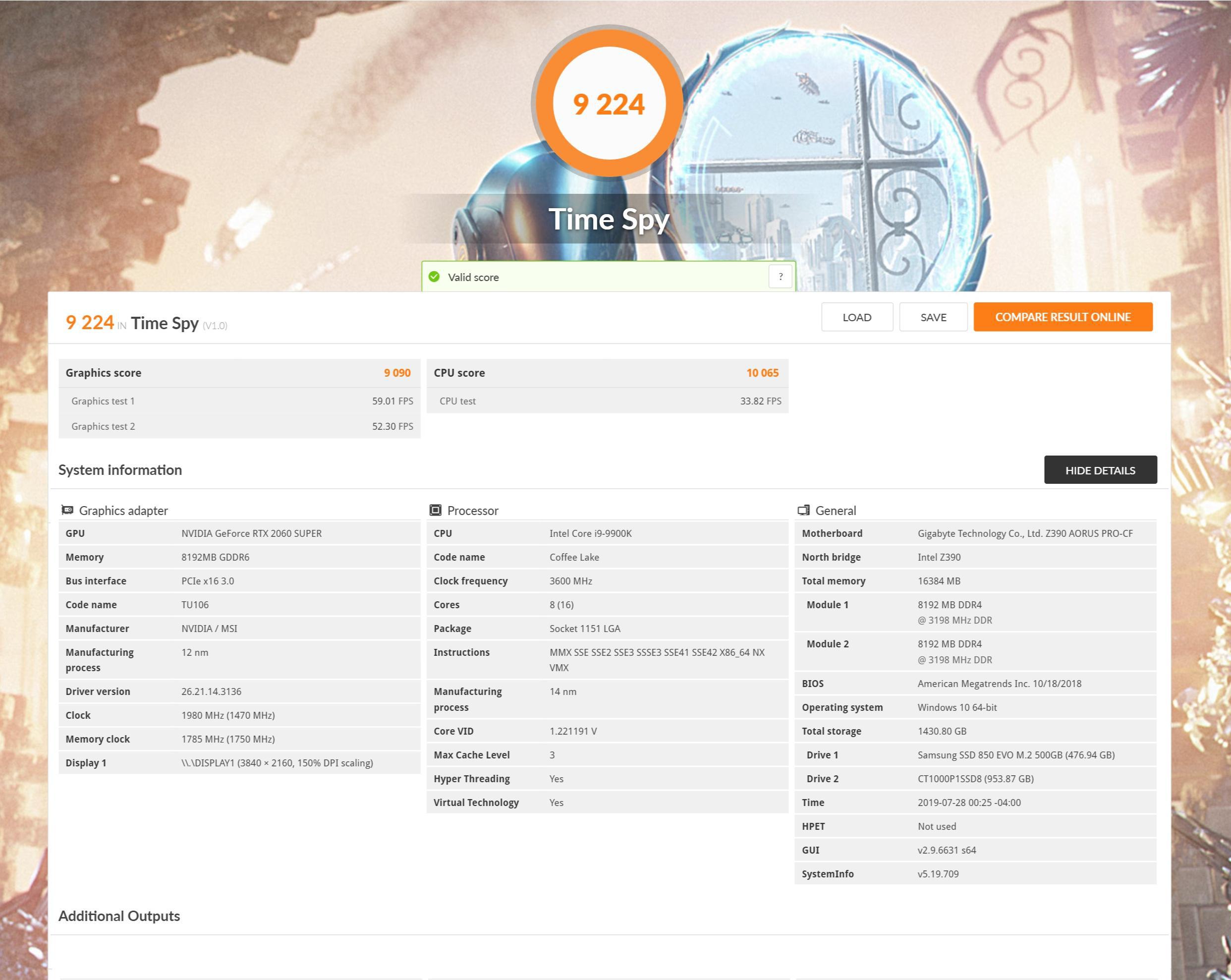Click the HPET Not used value
Viewport: 1231px width, 980px height.
936,826
